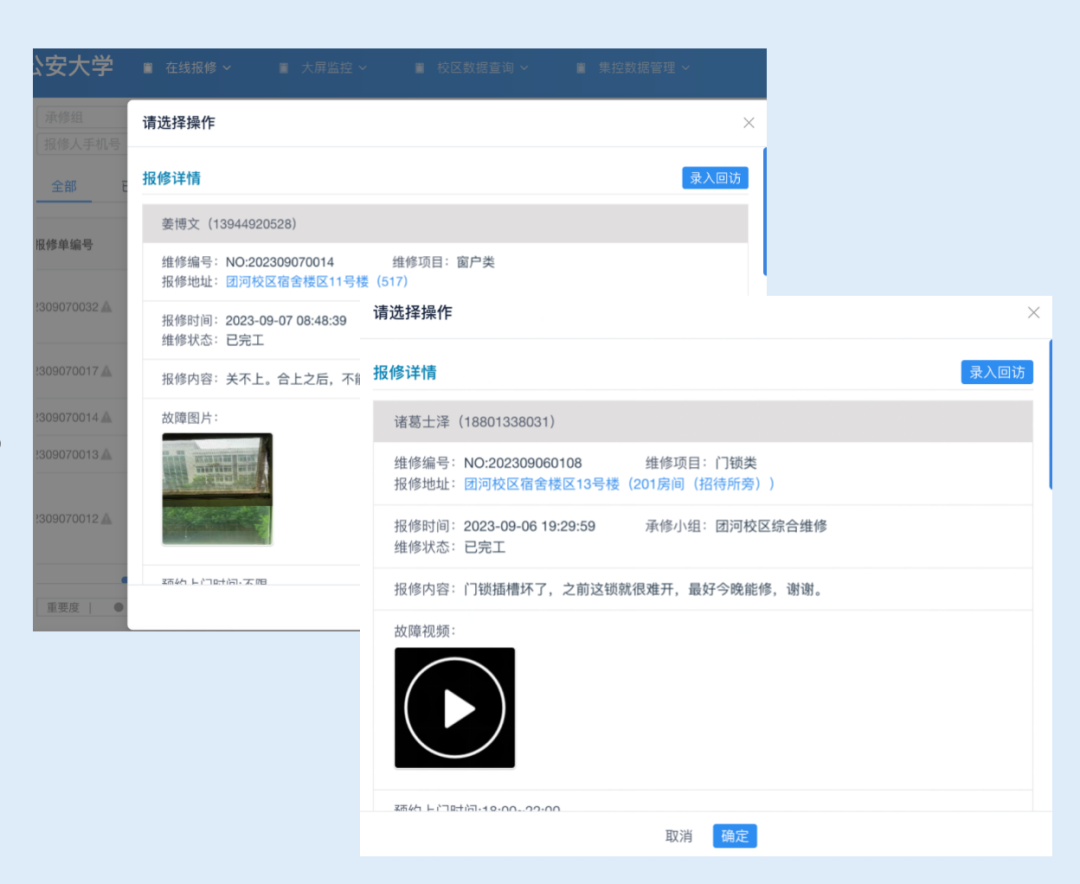Open the fault image thumbnail
Viewport: 1080px width, 884px height.
click(217, 489)
